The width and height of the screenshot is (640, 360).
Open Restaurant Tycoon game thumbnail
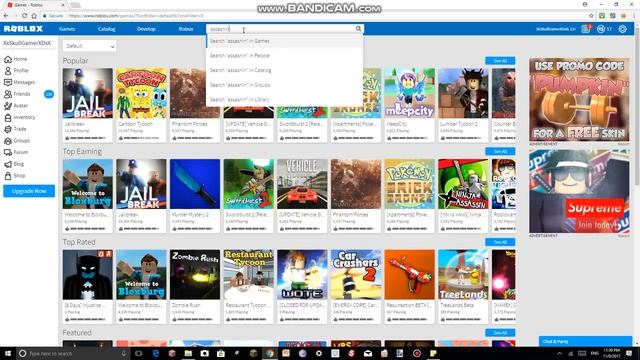click(249, 275)
